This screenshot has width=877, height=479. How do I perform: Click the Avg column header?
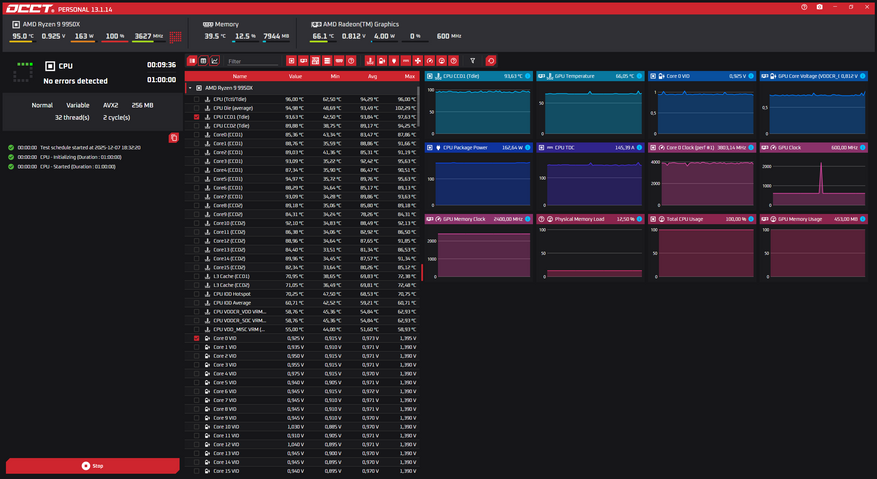[372, 76]
